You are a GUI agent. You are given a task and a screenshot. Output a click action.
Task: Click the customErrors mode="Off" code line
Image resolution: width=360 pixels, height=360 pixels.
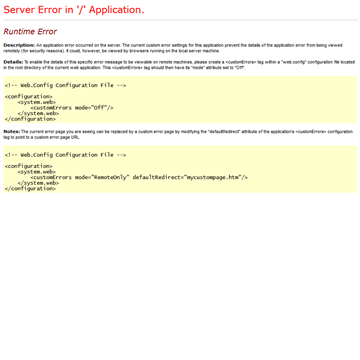tap(72, 108)
